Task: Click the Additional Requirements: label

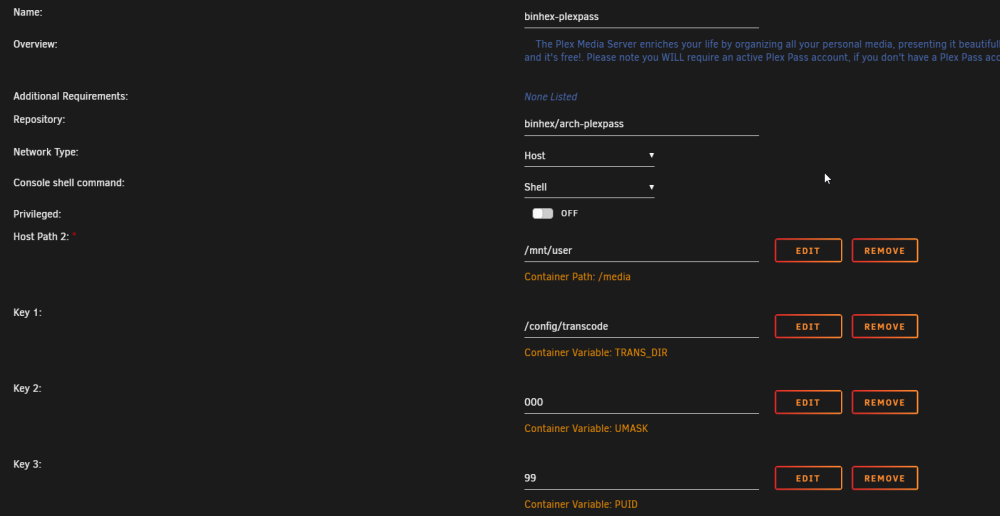Action: pyautogui.click(x=71, y=96)
